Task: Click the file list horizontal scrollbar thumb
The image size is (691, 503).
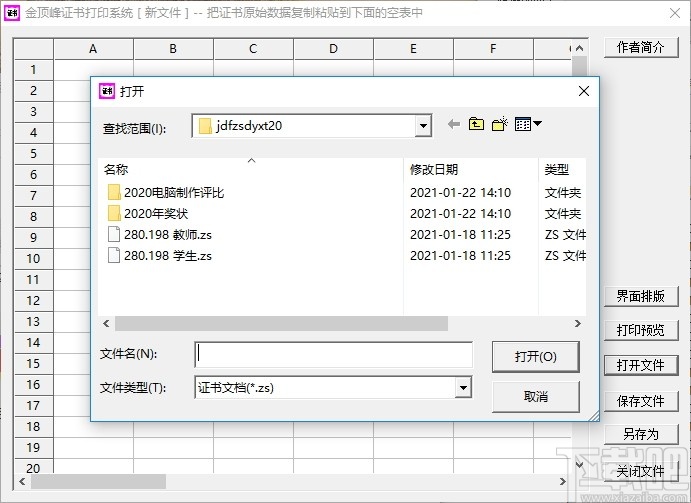Action: tap(282, 324)
